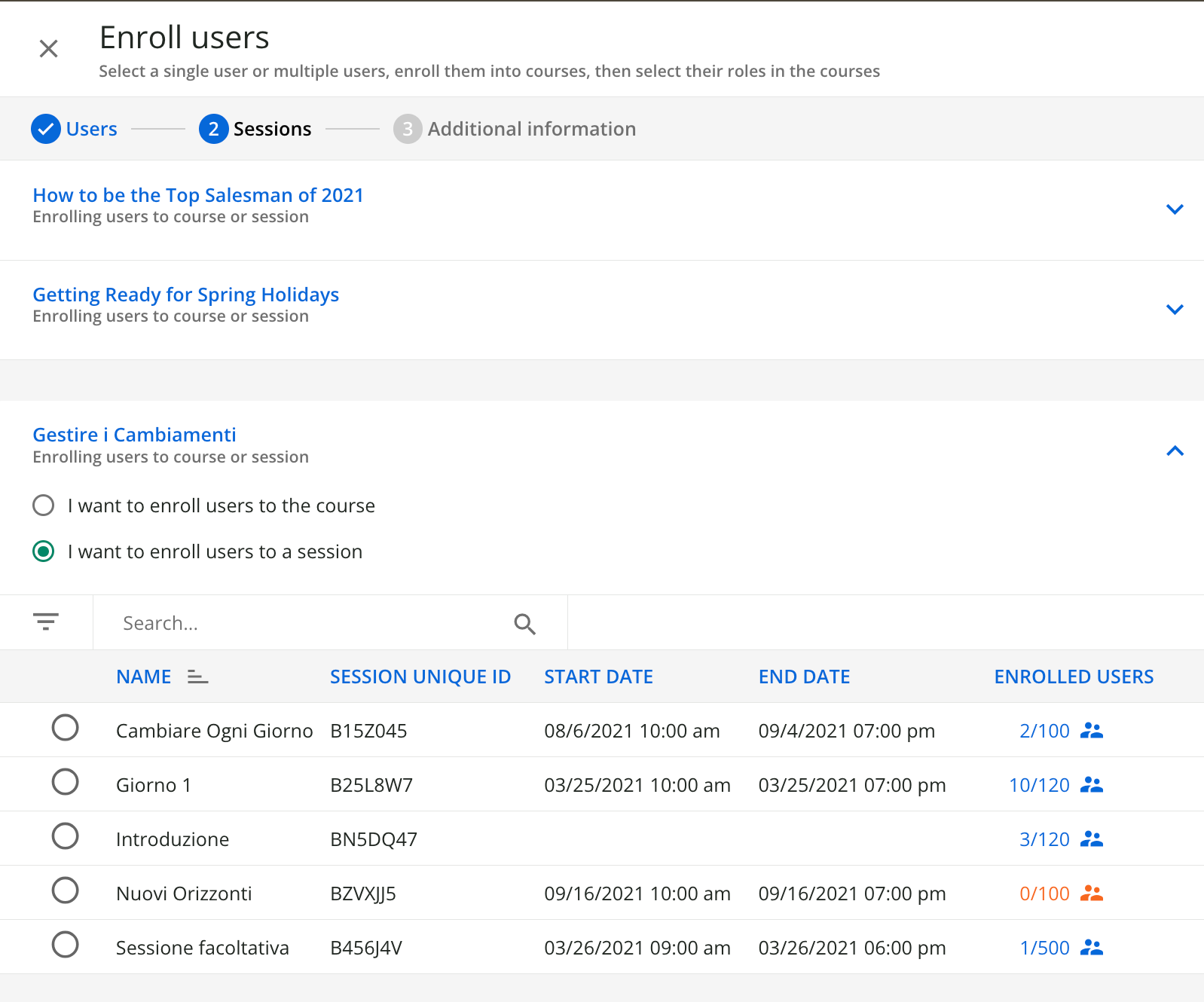Close the Enroll users dialog
This screenshot has width=1204, height=1002.
click(49, 49)
